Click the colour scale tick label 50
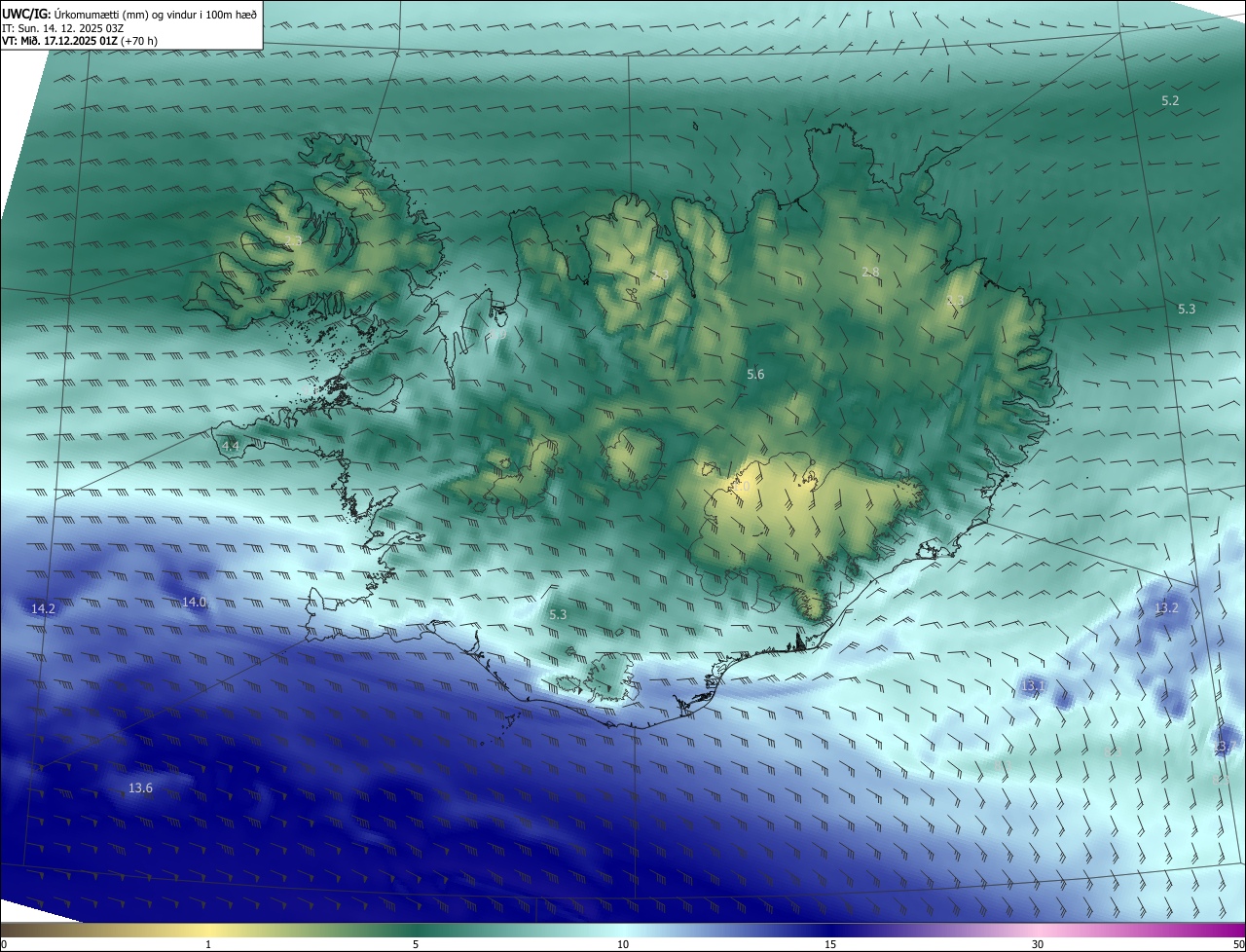 [1237, 945]
